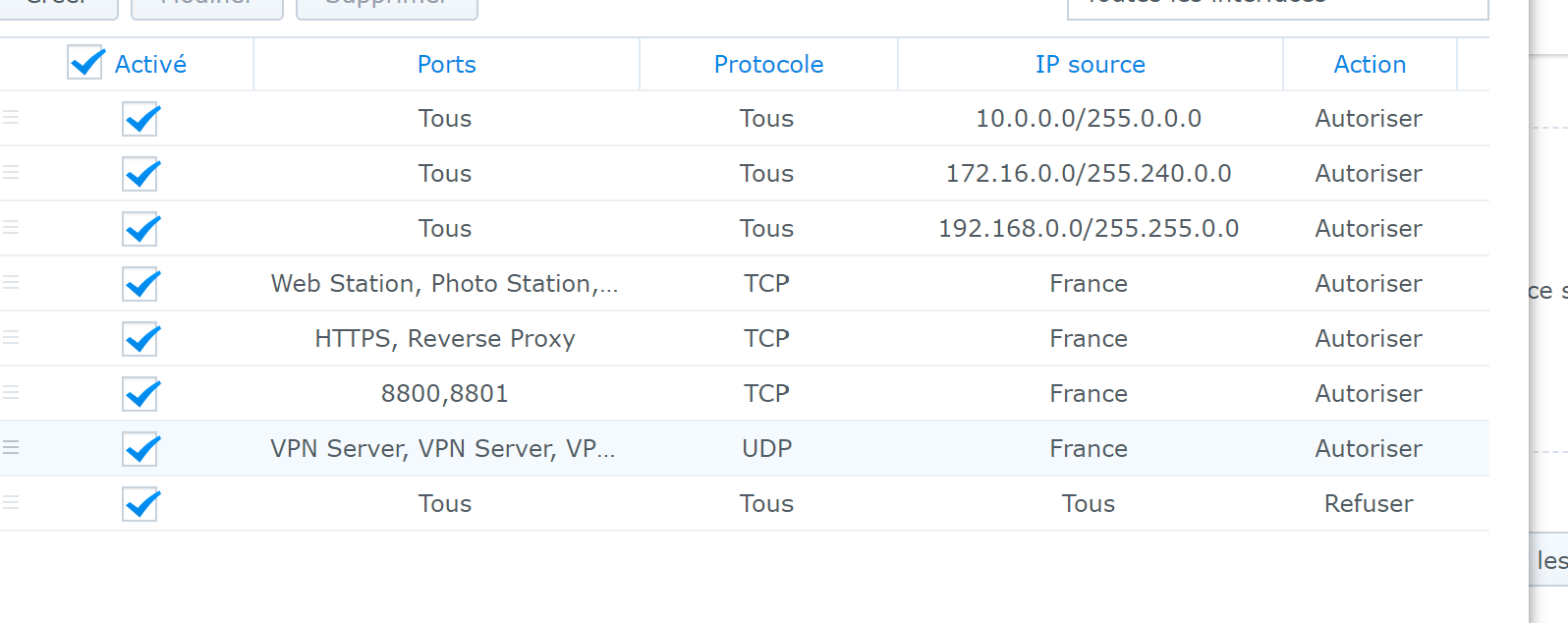Click drag handle of the VPN Server rule

(11, 447)
